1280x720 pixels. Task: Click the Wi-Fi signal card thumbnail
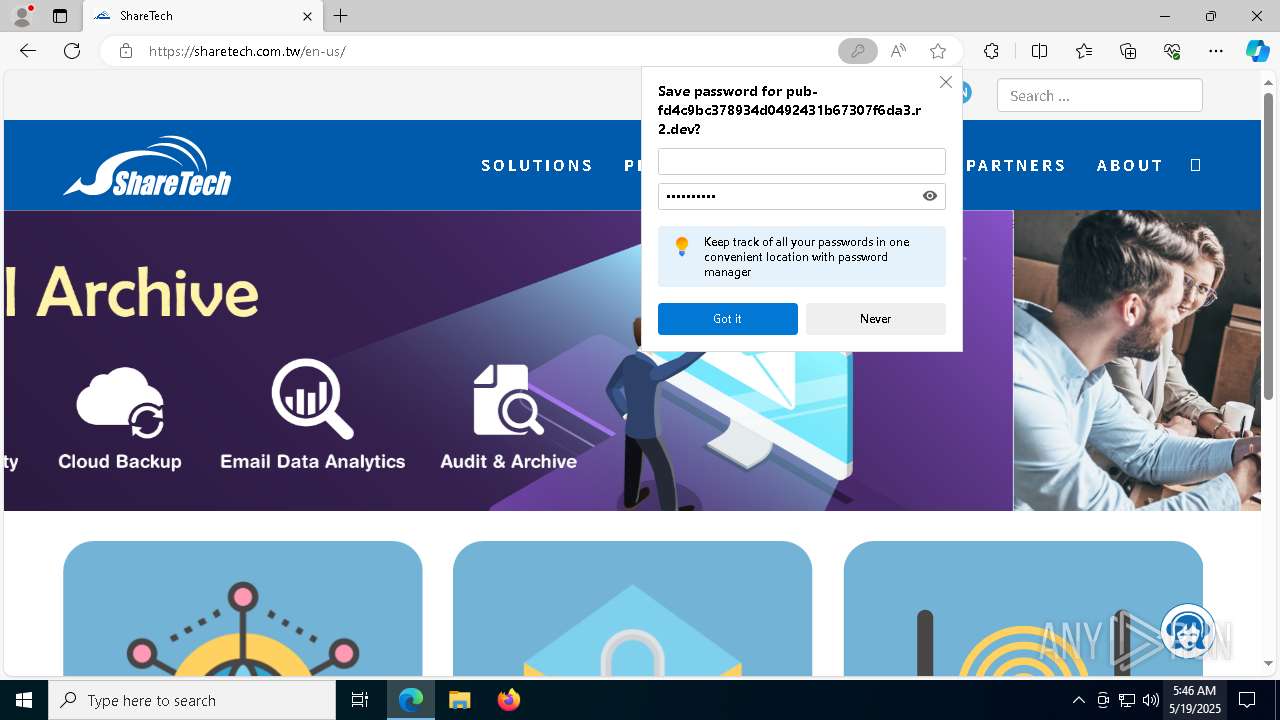1023,609
